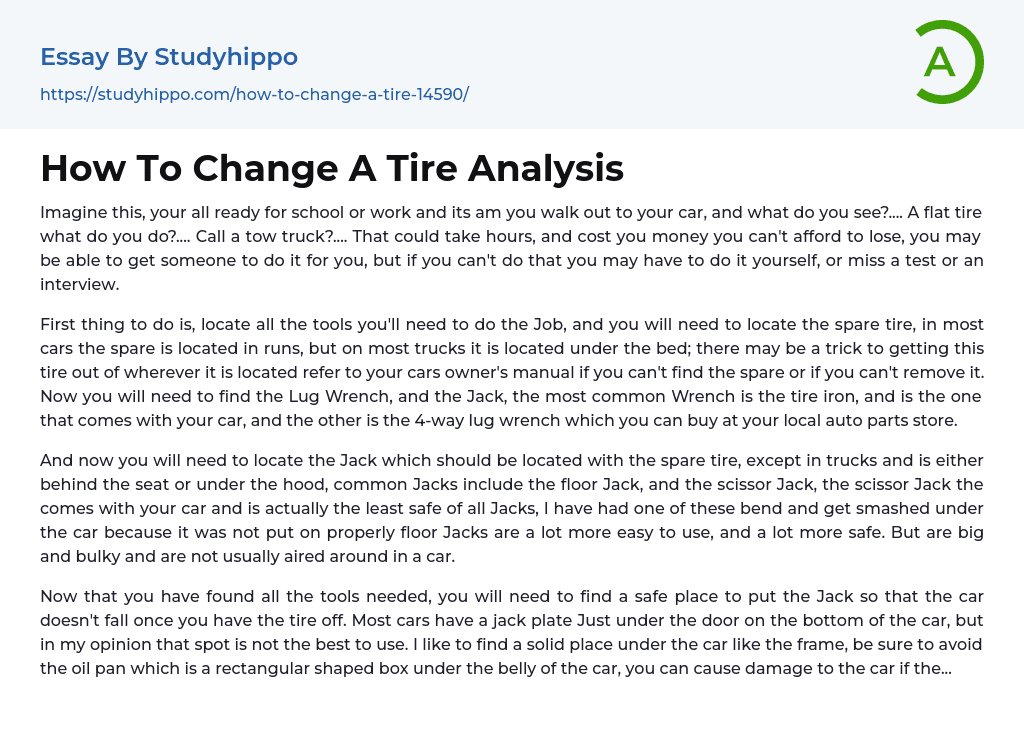
Task: Click the "Essay By Studyhippo" header text
Action: pos(169,57)
